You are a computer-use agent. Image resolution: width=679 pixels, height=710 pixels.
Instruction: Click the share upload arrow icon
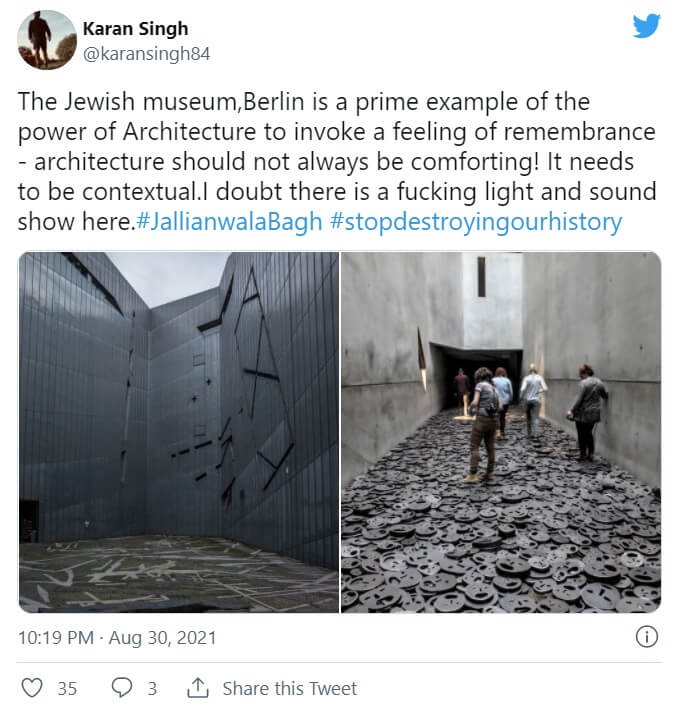pos(198,688)
